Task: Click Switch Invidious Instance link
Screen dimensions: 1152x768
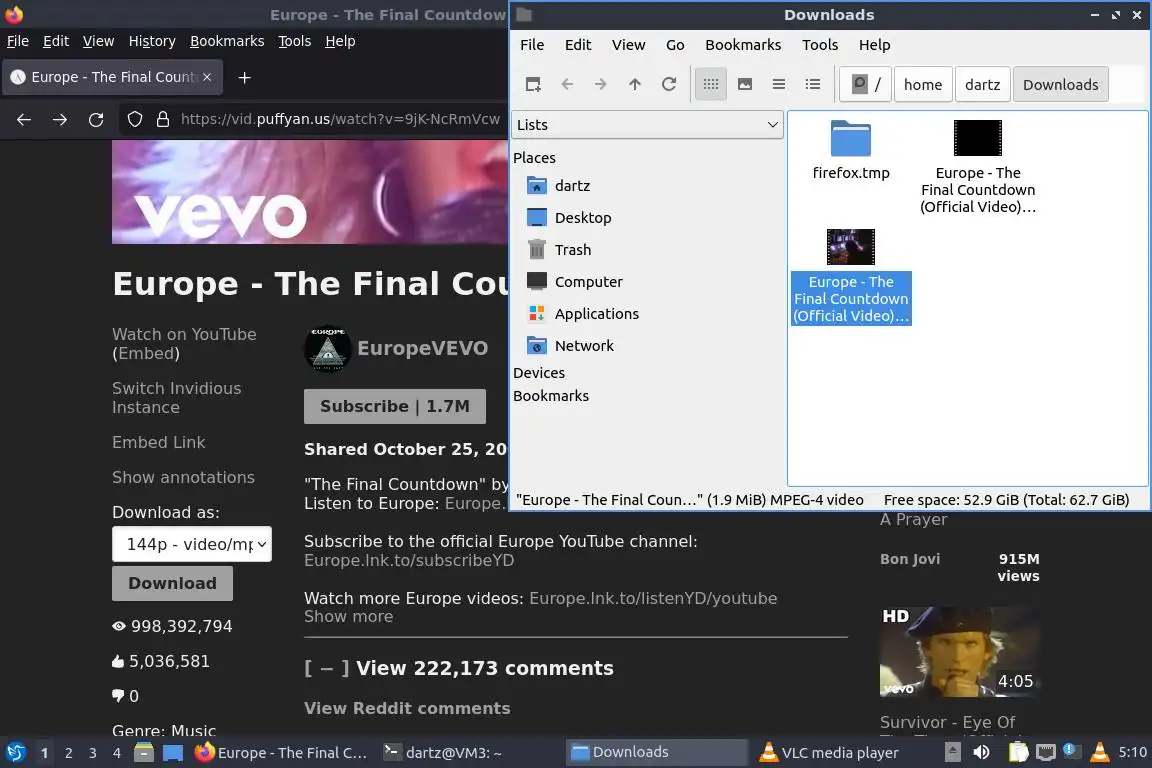Action: click(x=176, y=398)
